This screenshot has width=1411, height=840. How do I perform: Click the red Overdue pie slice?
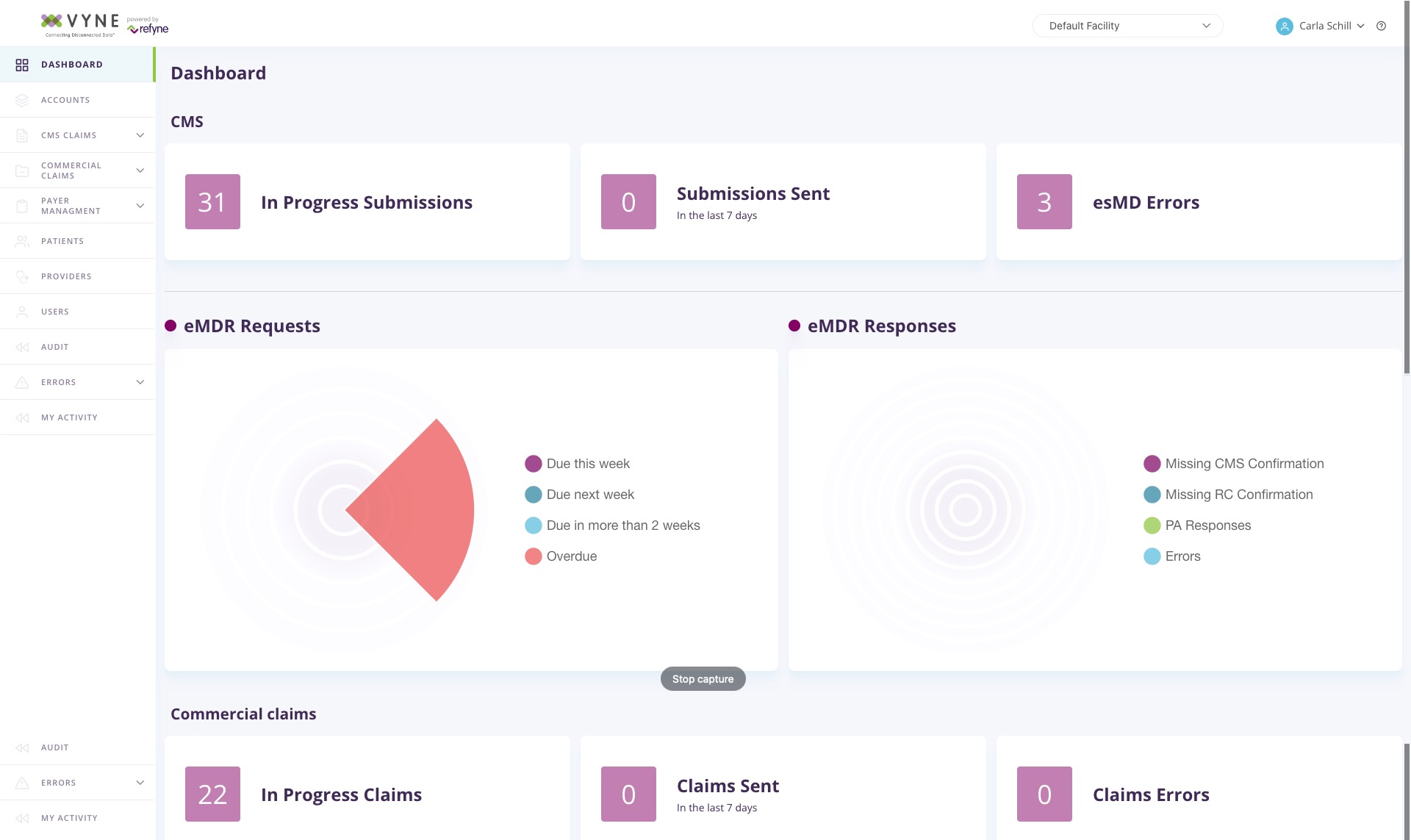(426, 510)
